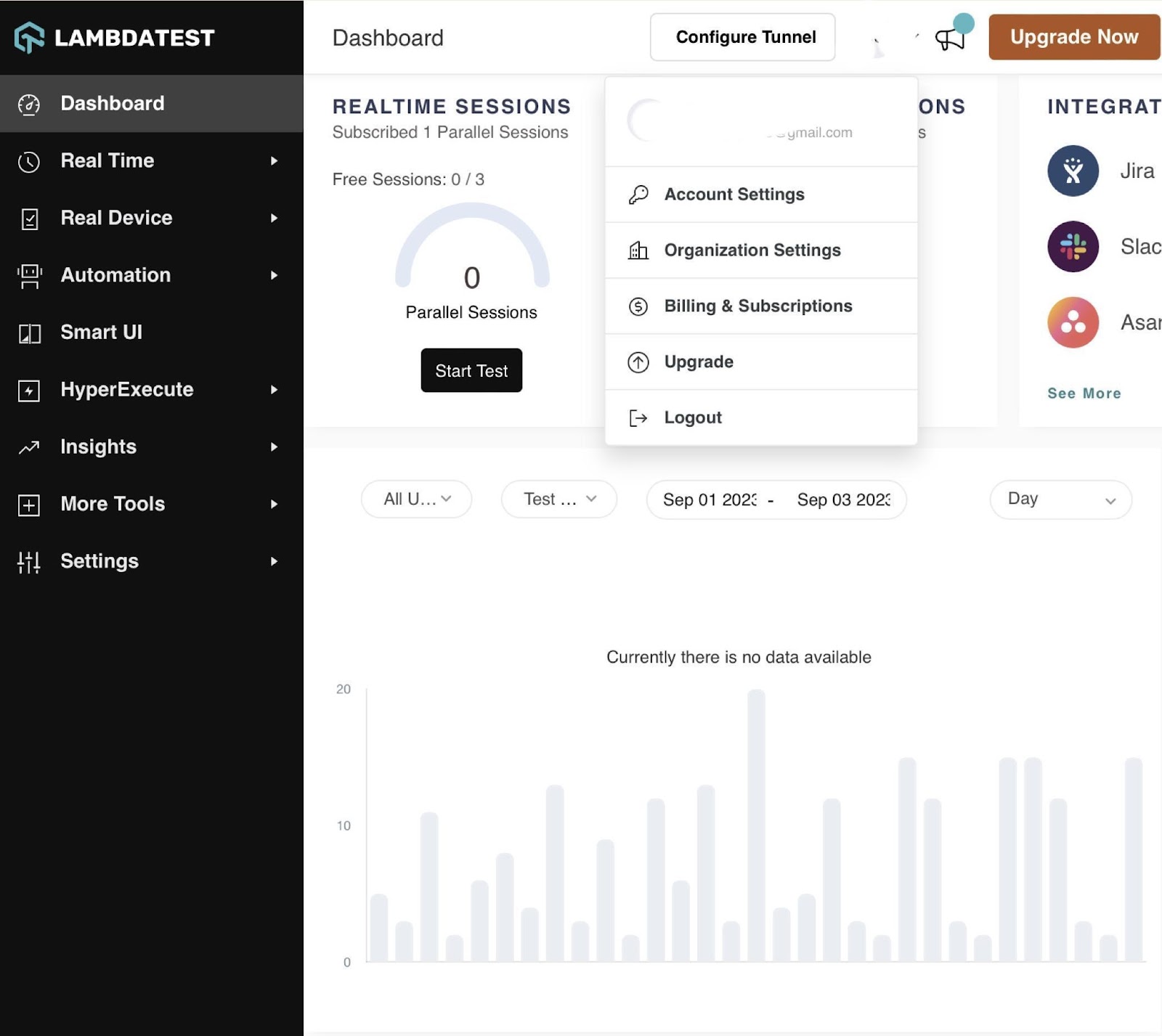The image size is (1162, 1036).
Task: Open the All Users filter dropdown
Action: tap(416, 499)
